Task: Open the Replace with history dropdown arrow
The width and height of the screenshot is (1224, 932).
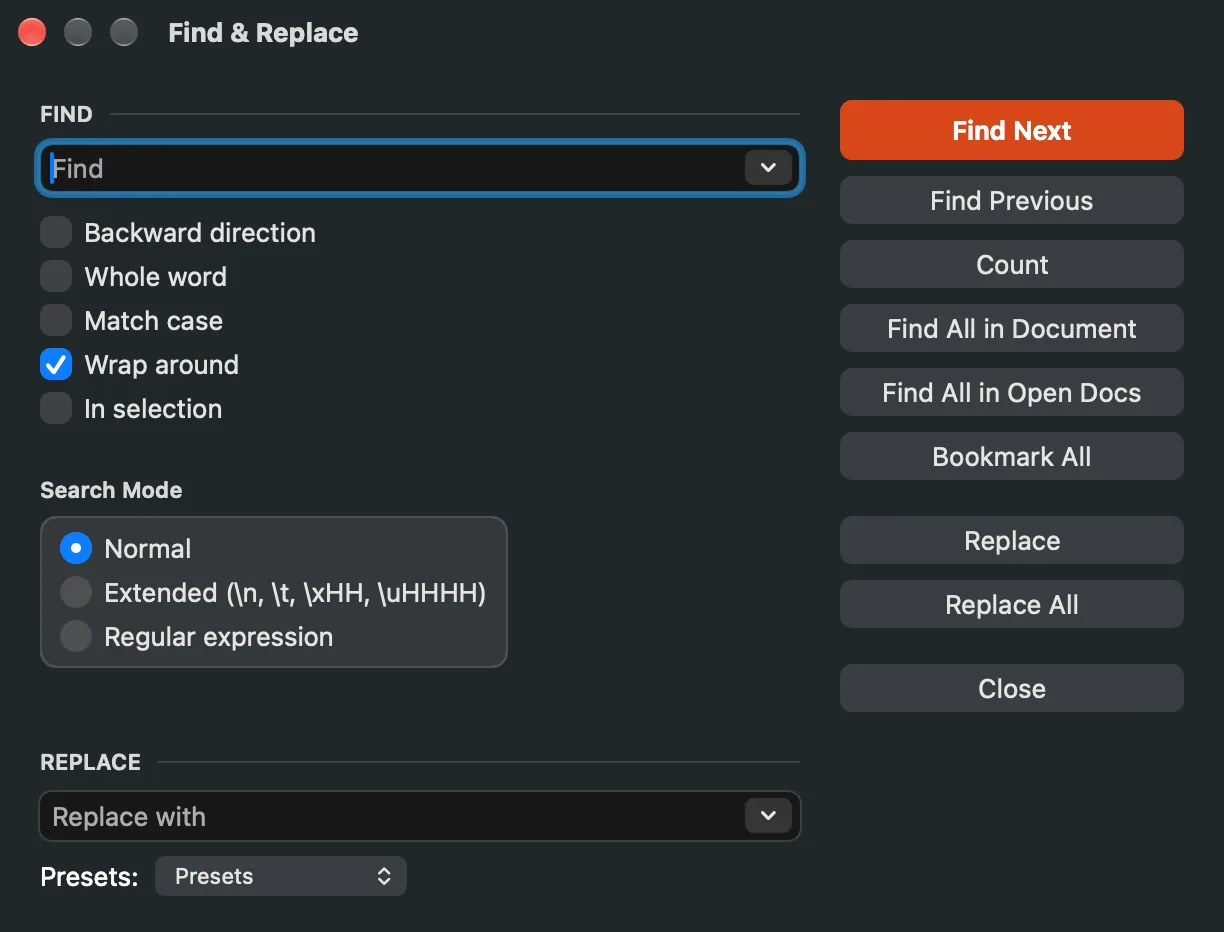Action: 768,816
